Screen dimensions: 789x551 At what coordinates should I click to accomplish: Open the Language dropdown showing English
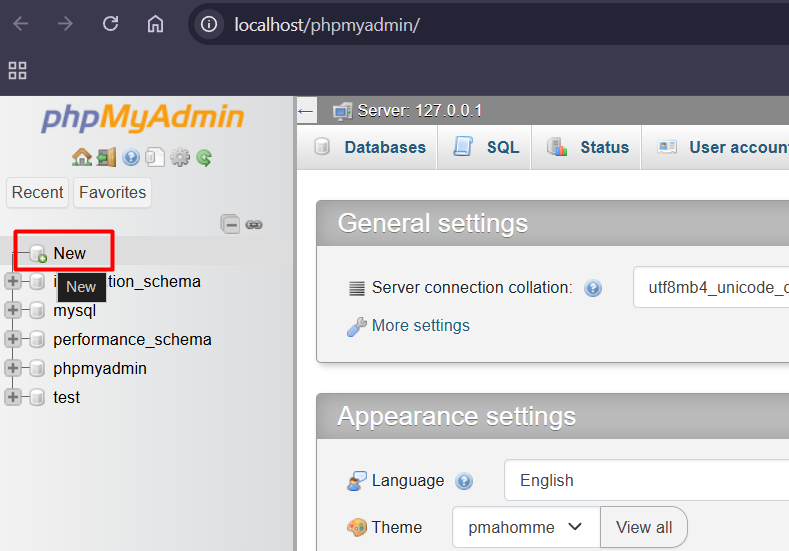647,481
